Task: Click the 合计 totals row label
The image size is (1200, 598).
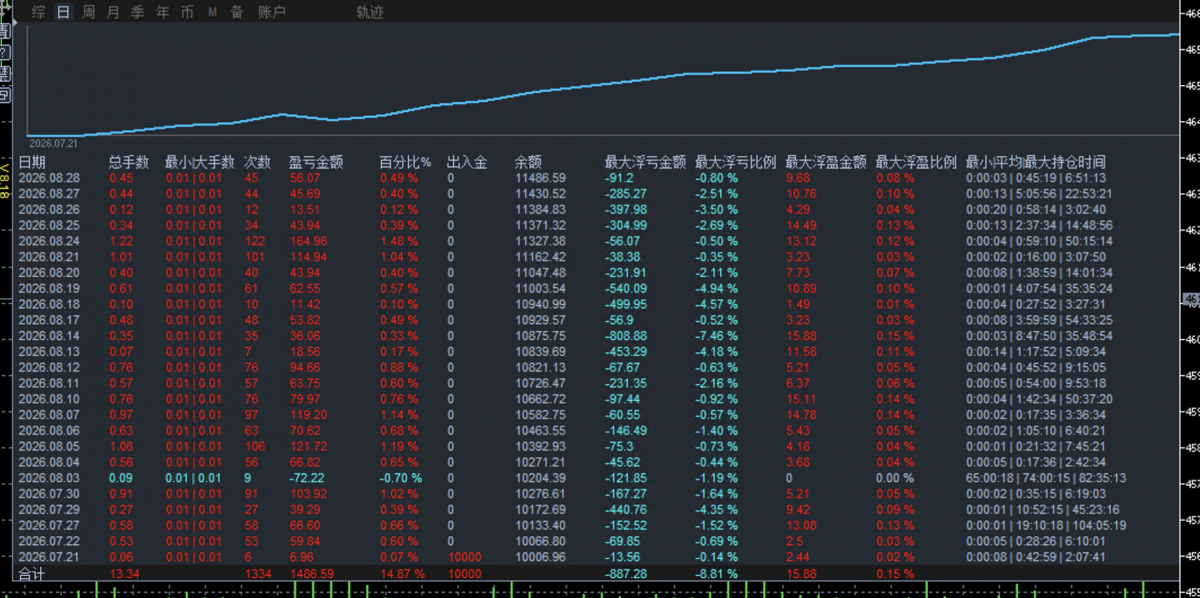Action: point(31,574)
